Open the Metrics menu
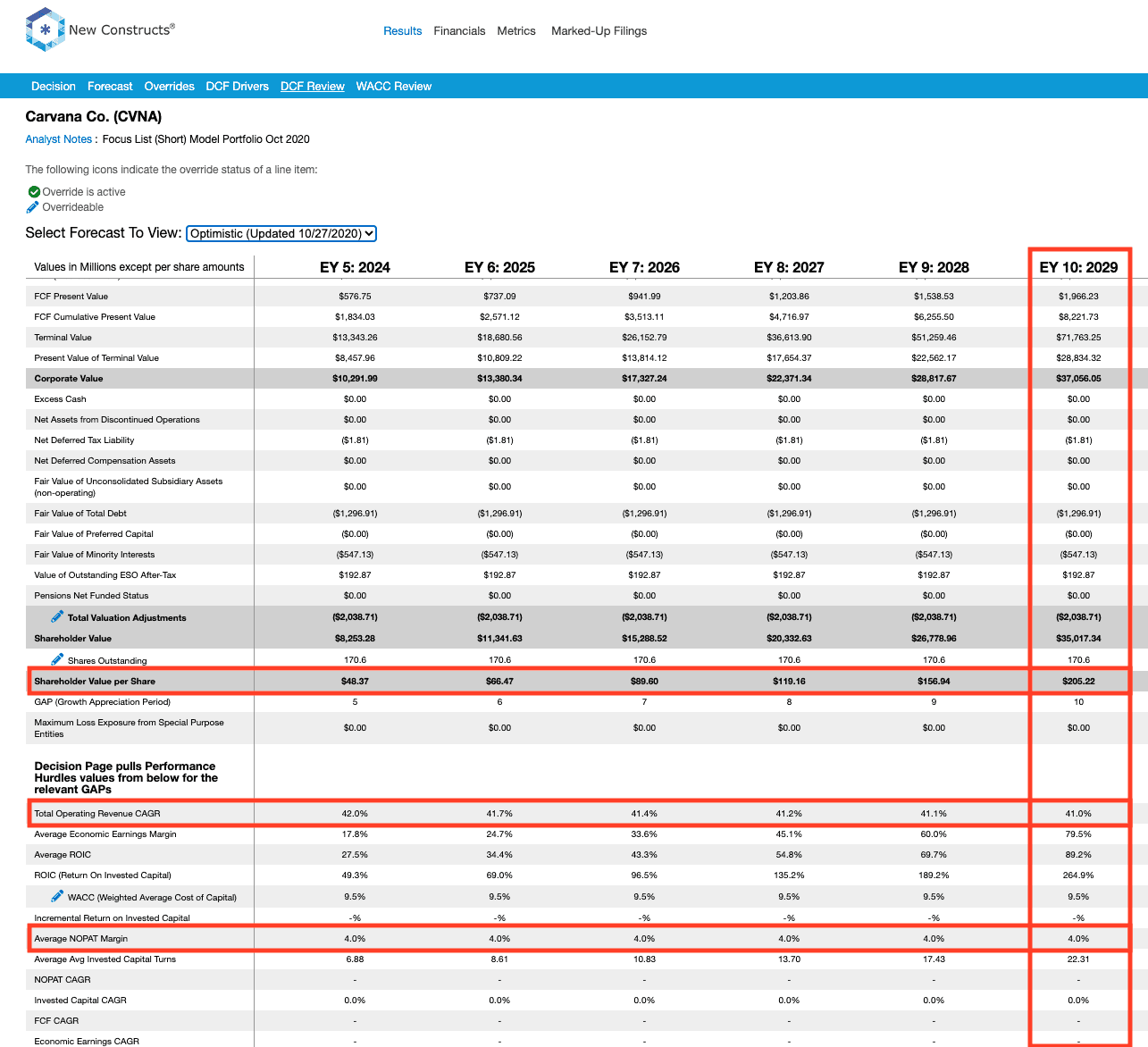Screen dimensions: 1148x1047 [516, 30]
